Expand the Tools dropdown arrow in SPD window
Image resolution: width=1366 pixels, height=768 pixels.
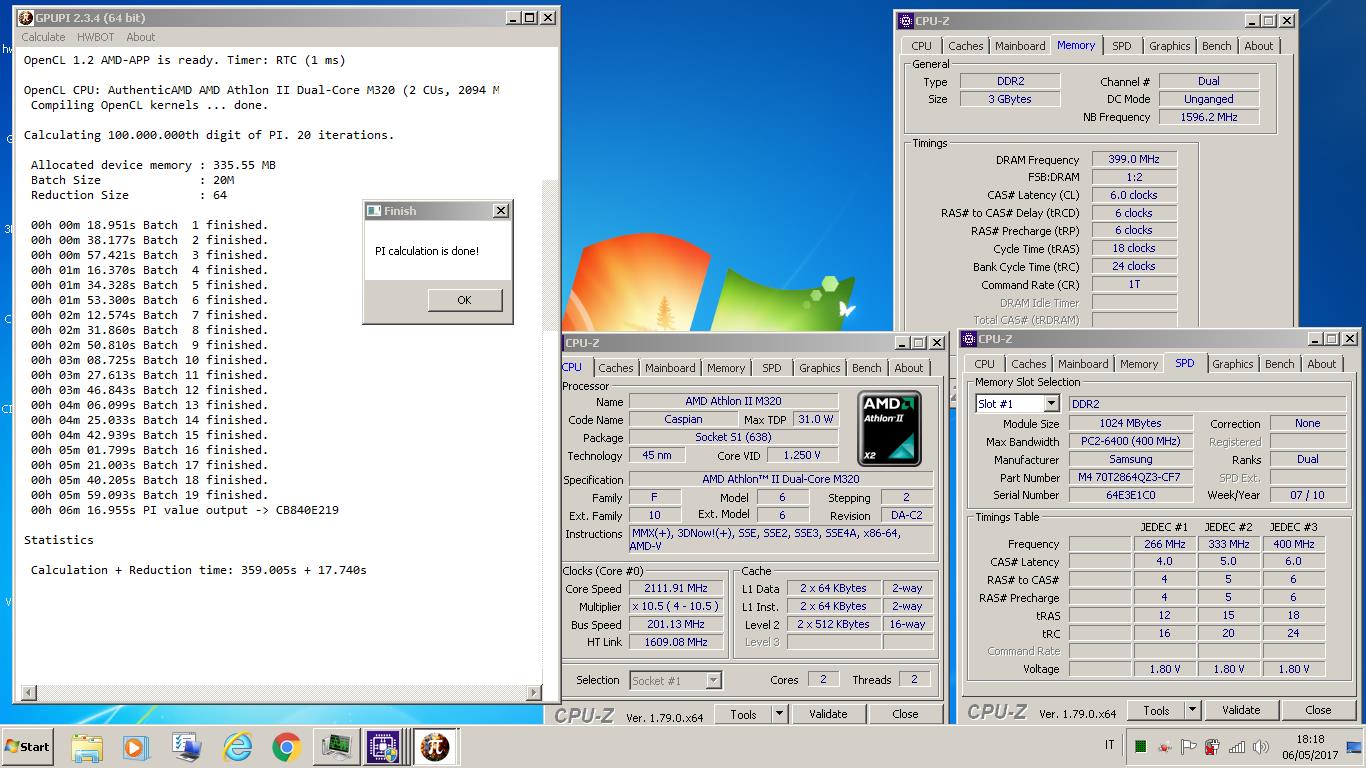tap(1192, 710)
